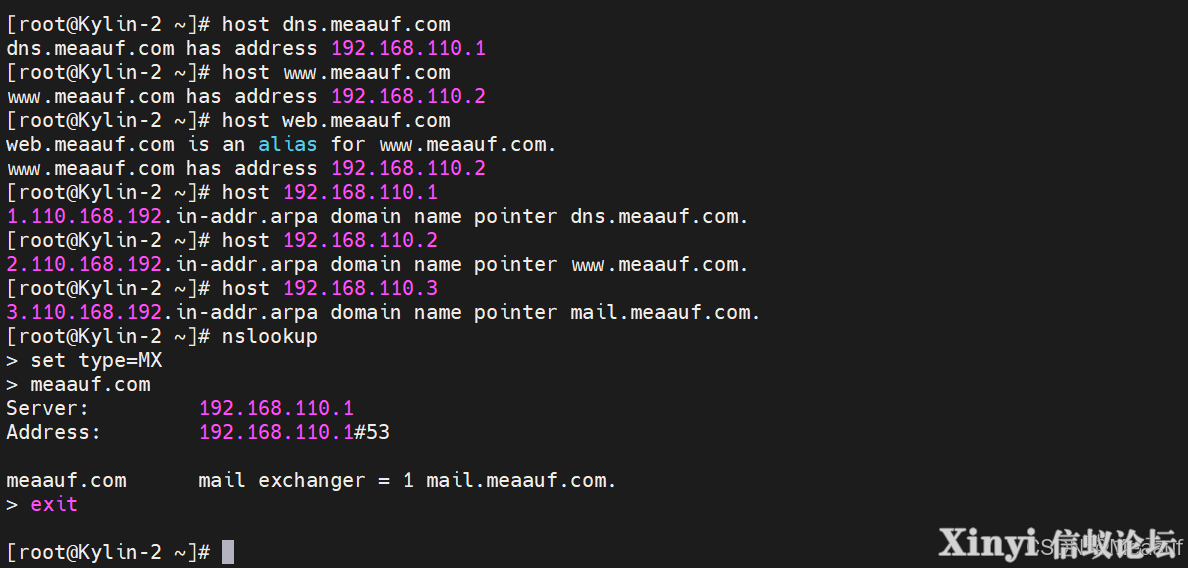Click the 'host 192.168.110.2' IP argument
Screen dimensions: 1188x568
[361, 241]
